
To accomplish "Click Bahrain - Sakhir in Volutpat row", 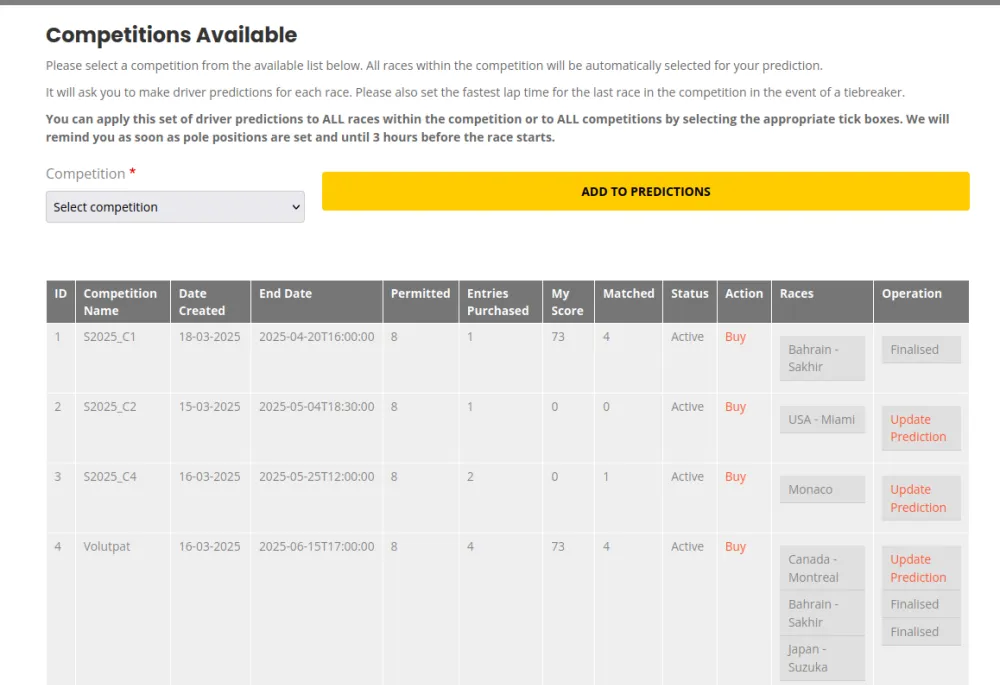I will pos(821,613).
